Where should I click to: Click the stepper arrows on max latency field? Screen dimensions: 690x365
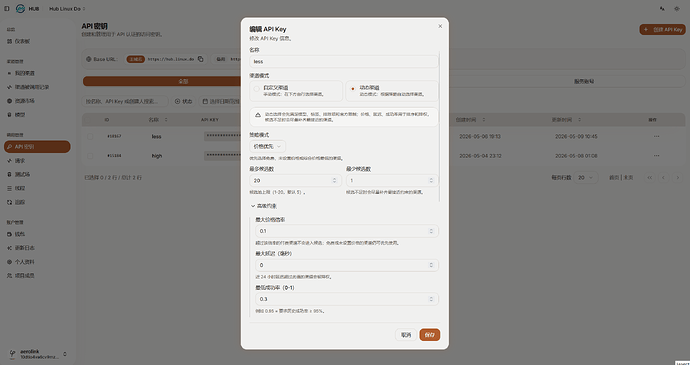[431, 265]
